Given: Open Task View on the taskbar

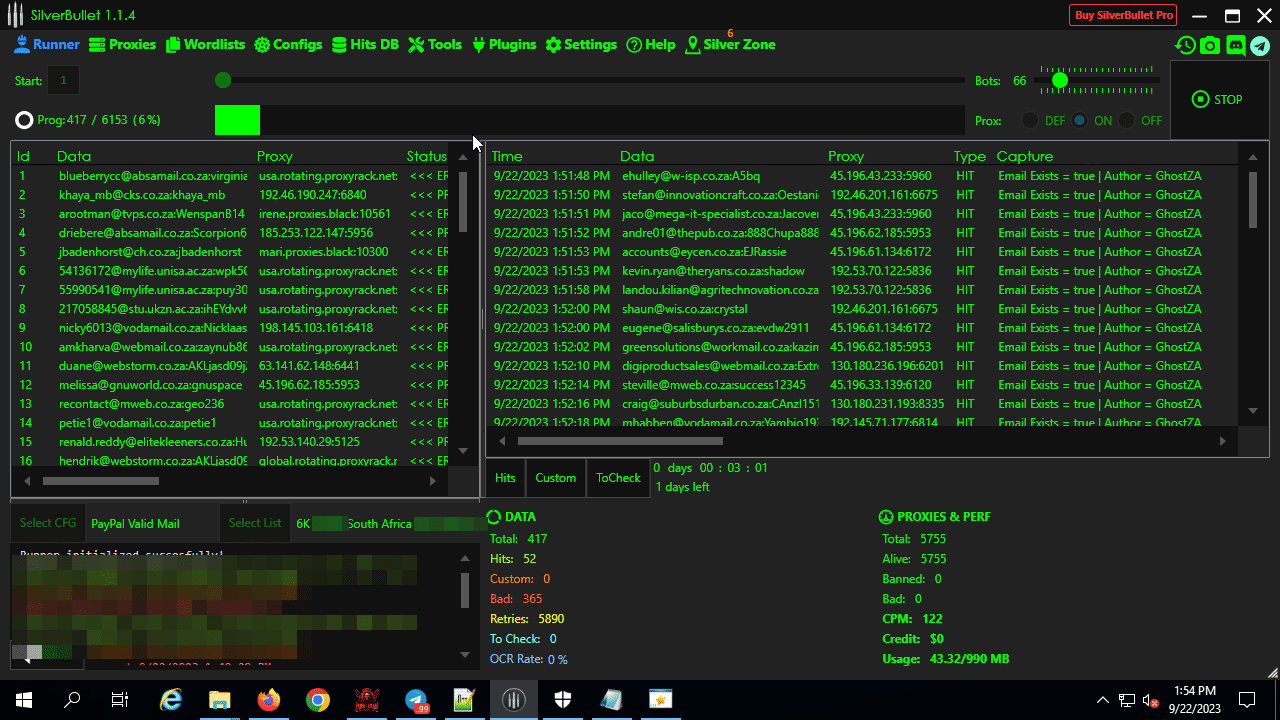Looking at the screenshot, I should click(x=120, y=700).
